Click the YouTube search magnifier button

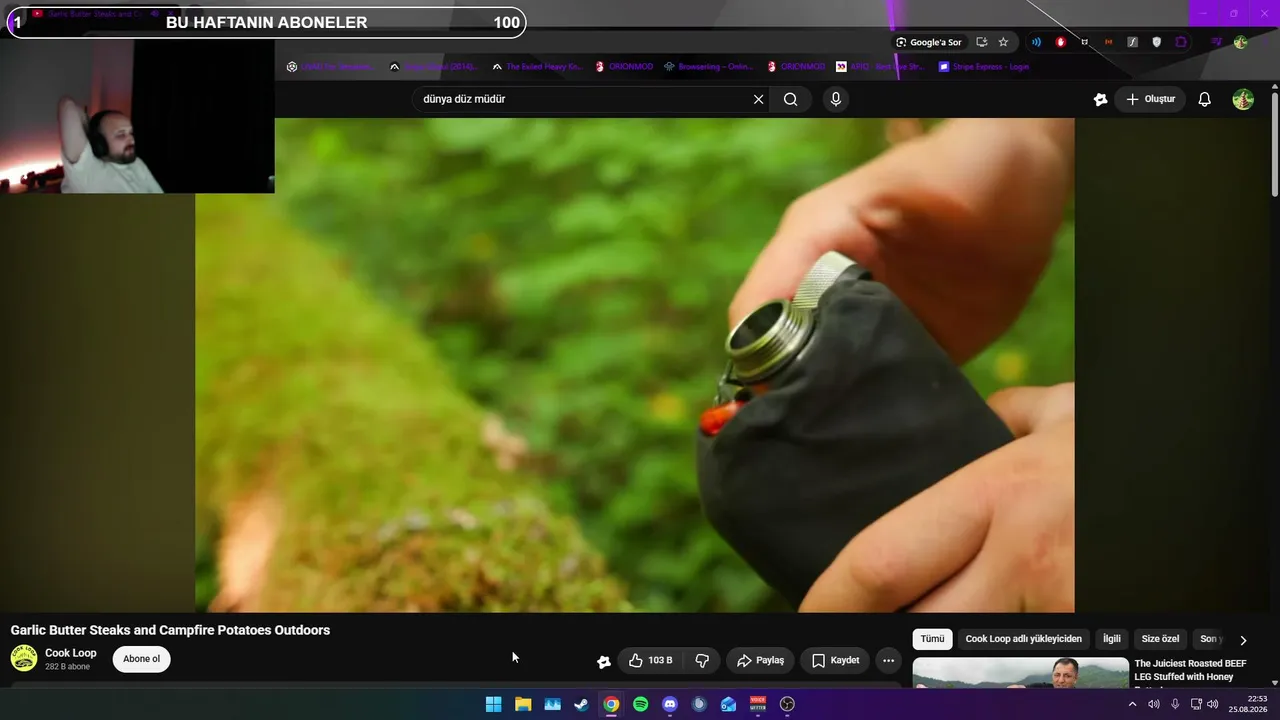click(x=790, y=99)
